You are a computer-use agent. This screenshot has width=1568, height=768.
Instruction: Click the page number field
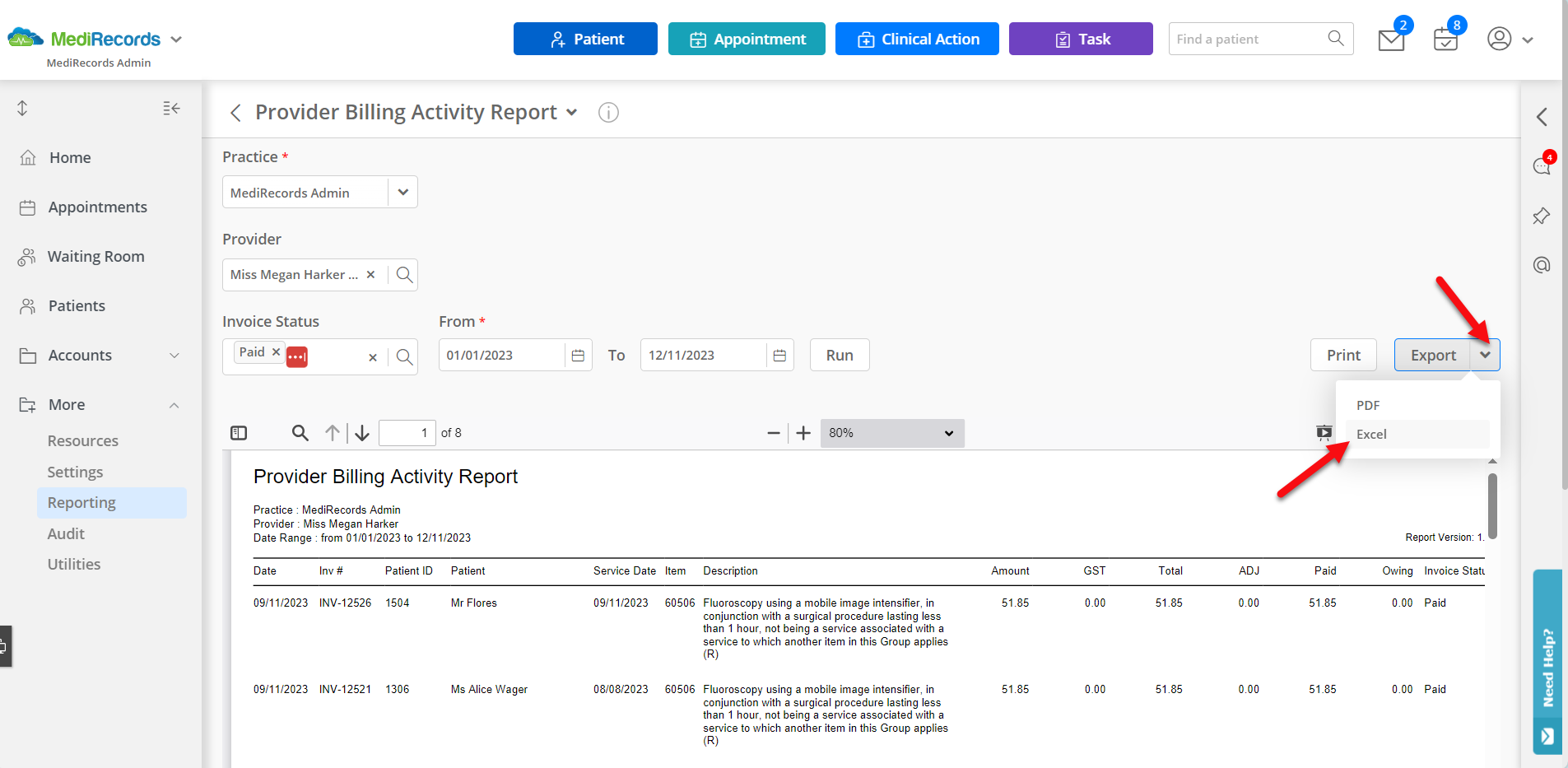coord(407,433)
